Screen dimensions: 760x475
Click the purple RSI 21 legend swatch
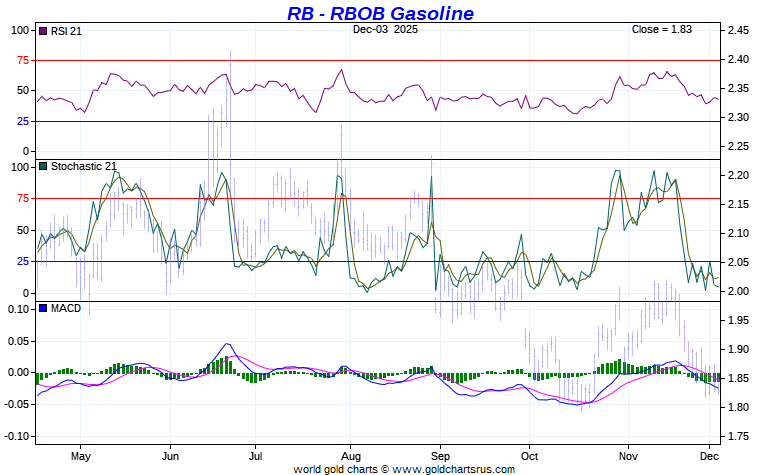42,31
